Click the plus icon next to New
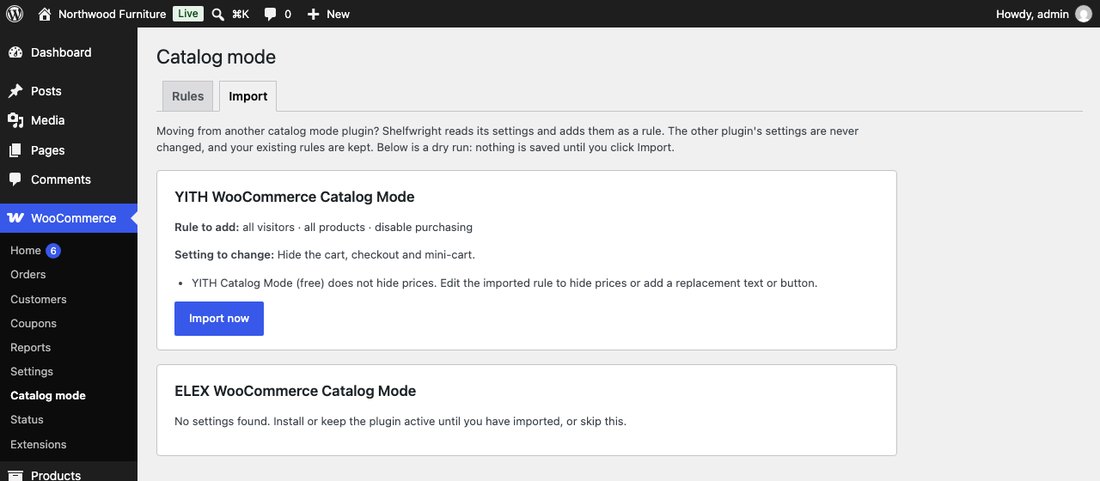The image size is (1100, 481). pos(313,14)
